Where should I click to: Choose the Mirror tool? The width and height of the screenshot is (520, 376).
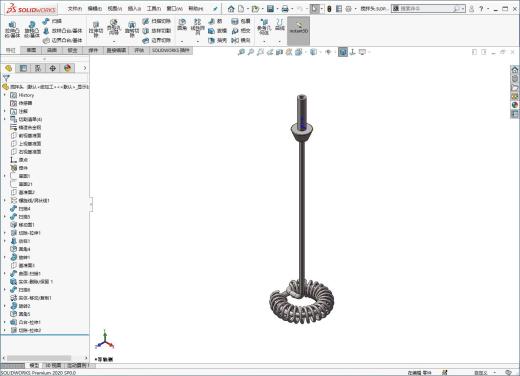point(241,40)
